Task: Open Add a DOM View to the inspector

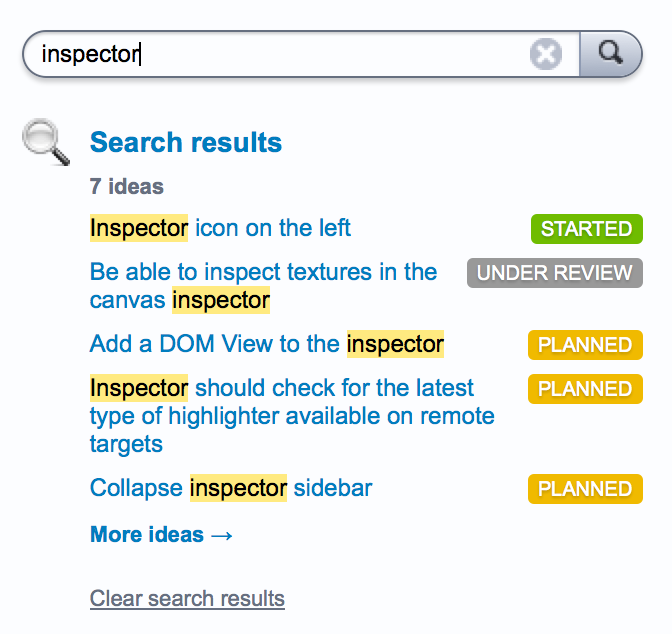Action: (267, 344)
